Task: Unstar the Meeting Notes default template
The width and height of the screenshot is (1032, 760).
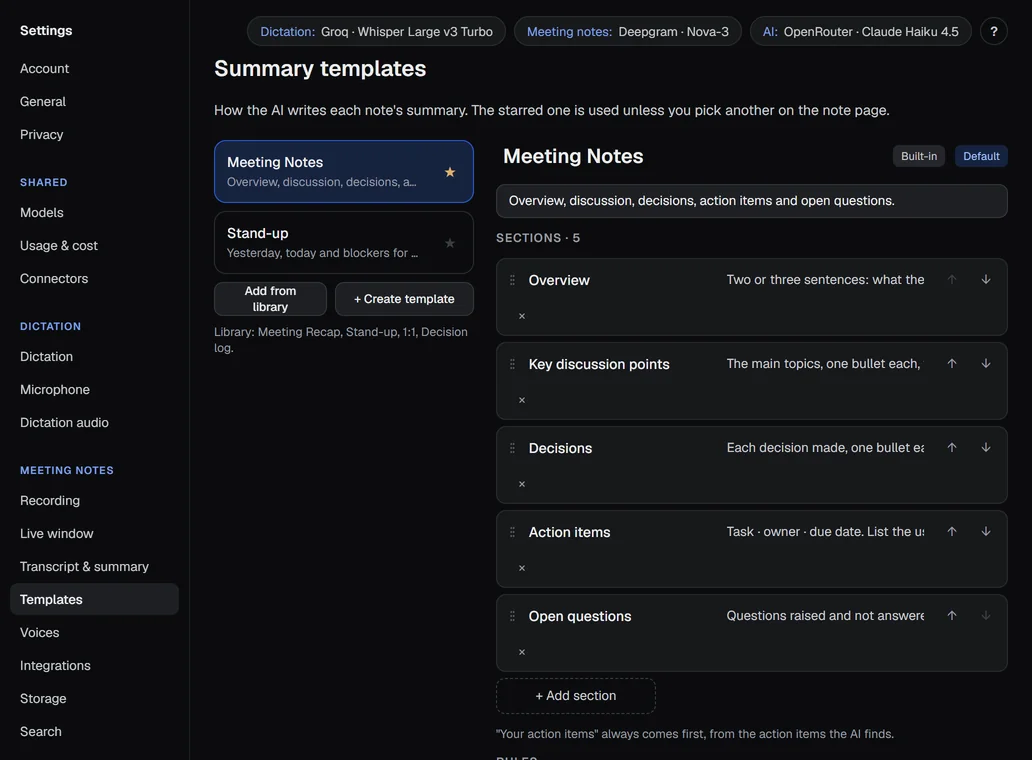Action: 450,172
